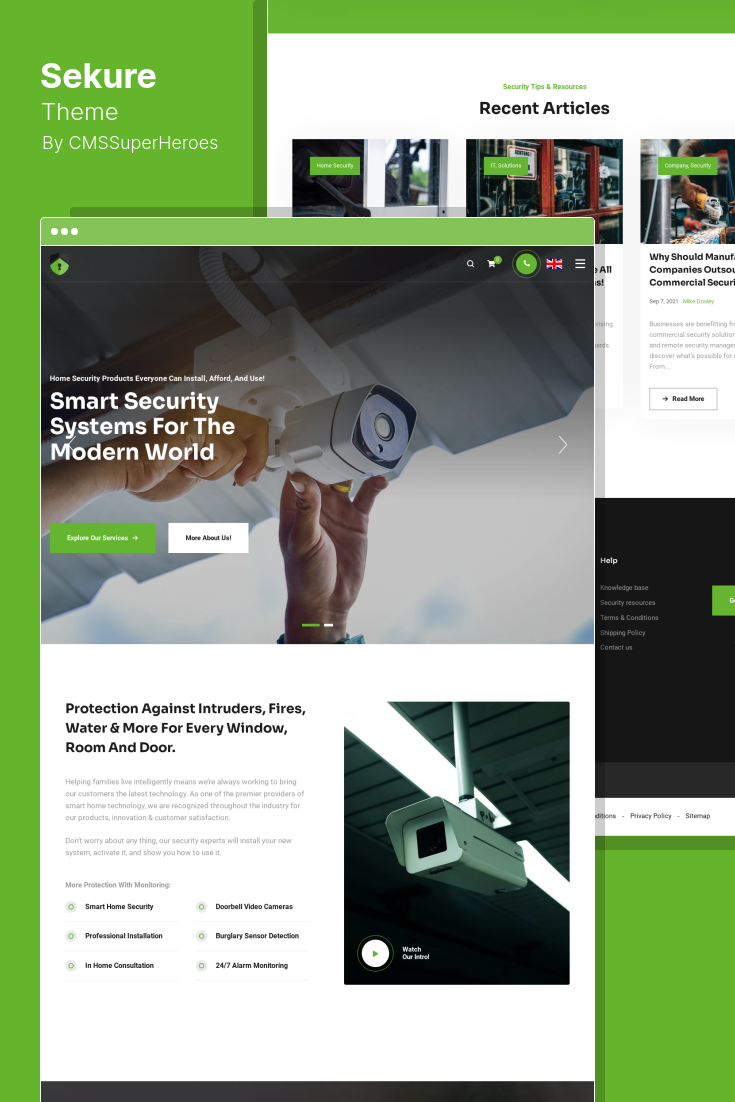Open Privacy Policy footer link

[651, 816]
